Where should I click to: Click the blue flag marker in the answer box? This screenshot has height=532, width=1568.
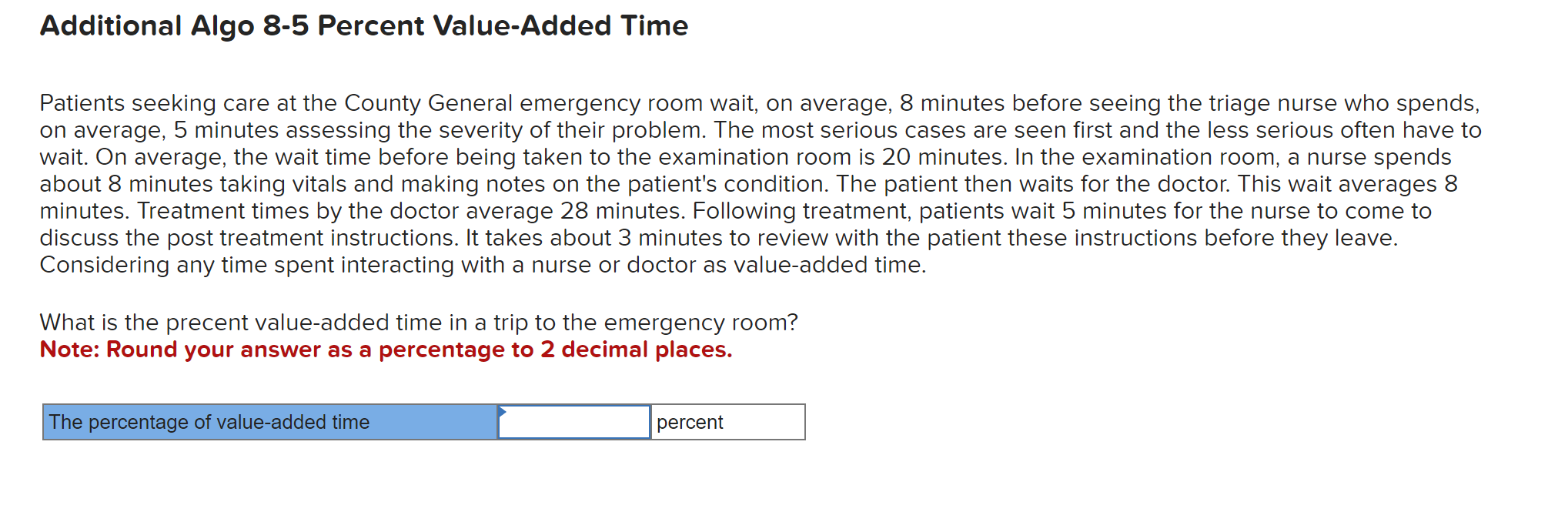point(504,413)
